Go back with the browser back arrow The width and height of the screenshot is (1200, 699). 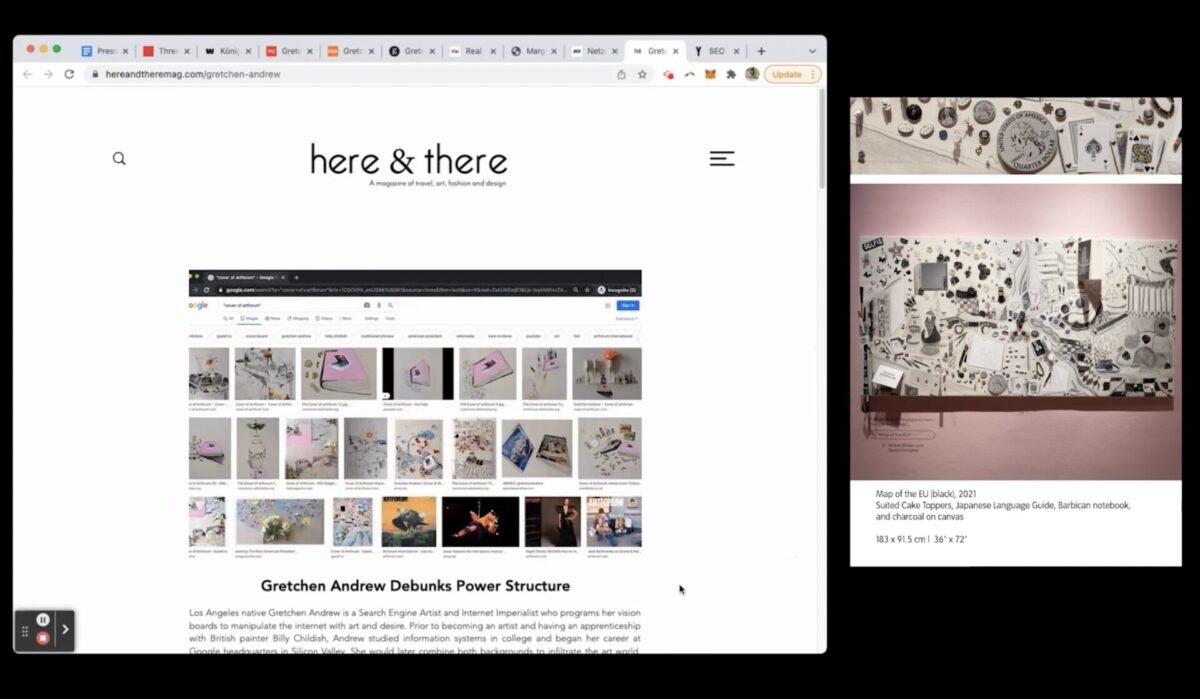(27, 74)
